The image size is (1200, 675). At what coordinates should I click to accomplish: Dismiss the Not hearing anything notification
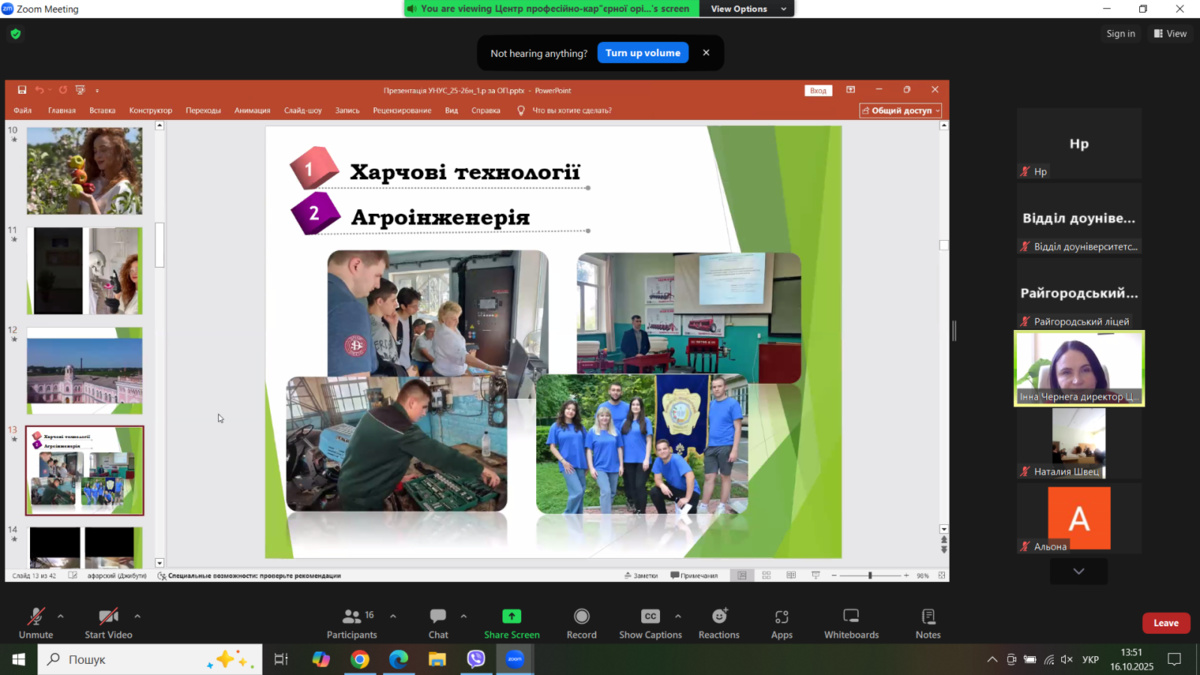706,53
